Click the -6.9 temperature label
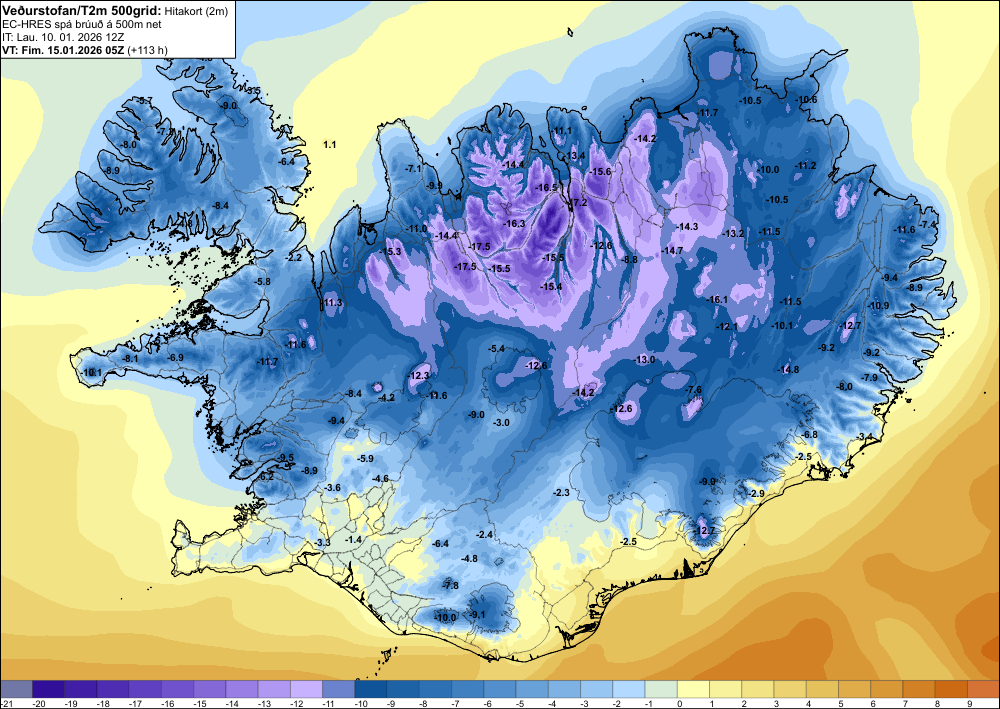Viewport: 1000px width, 709px height. 175,358
